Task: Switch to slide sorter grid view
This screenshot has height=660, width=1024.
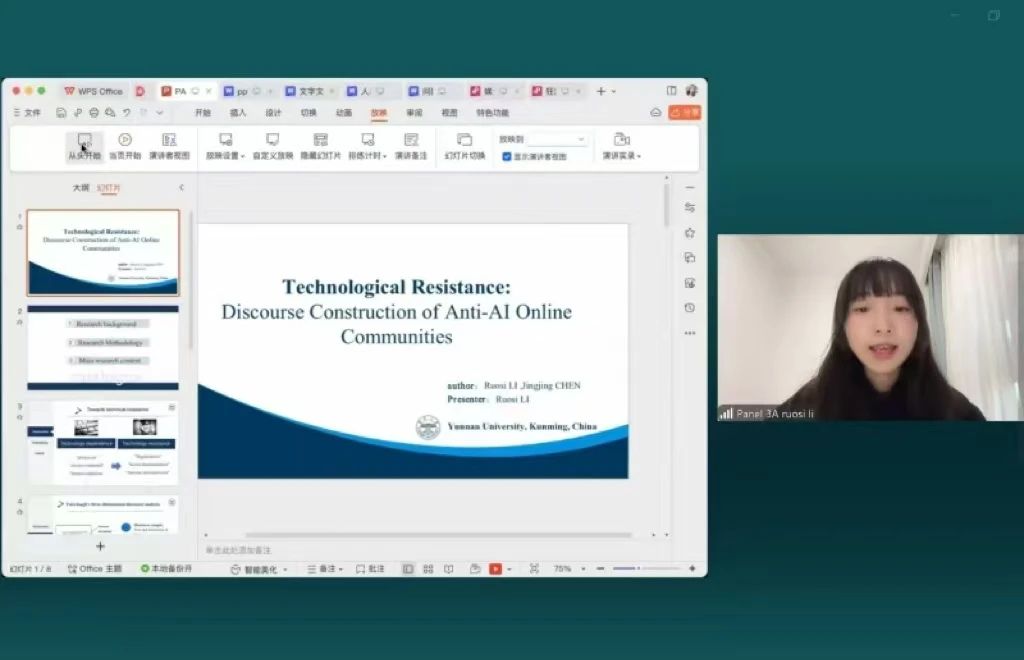Action: click(428, 569)
